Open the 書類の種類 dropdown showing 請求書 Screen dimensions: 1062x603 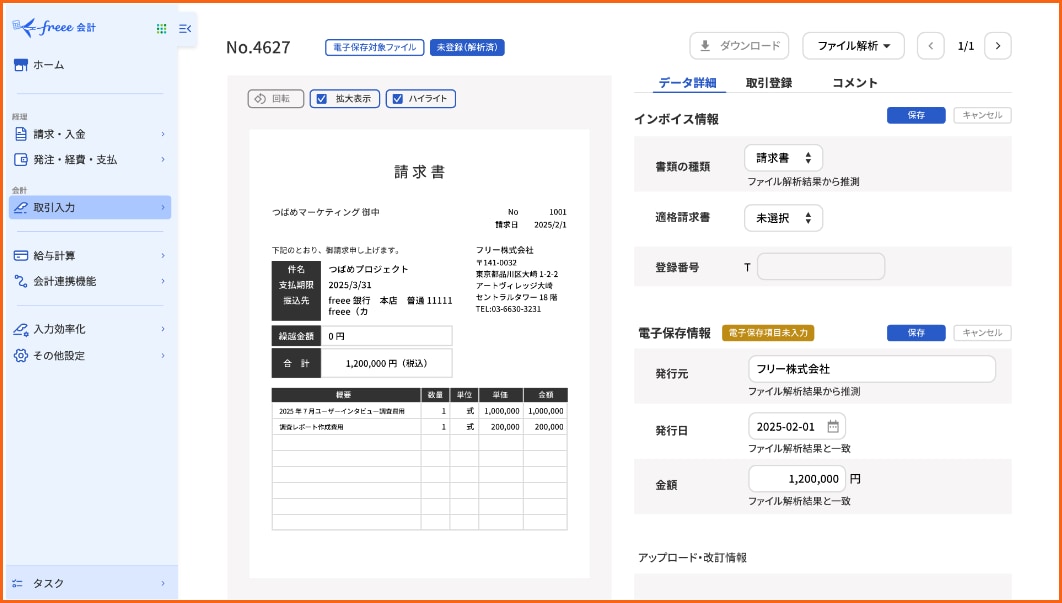pos(783,158)
